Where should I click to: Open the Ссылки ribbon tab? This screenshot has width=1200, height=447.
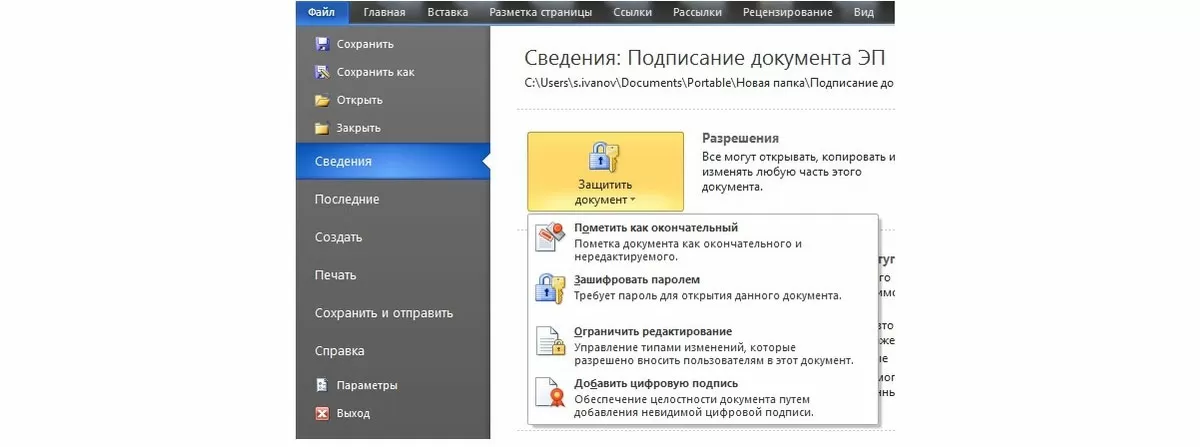click(630, 12)
